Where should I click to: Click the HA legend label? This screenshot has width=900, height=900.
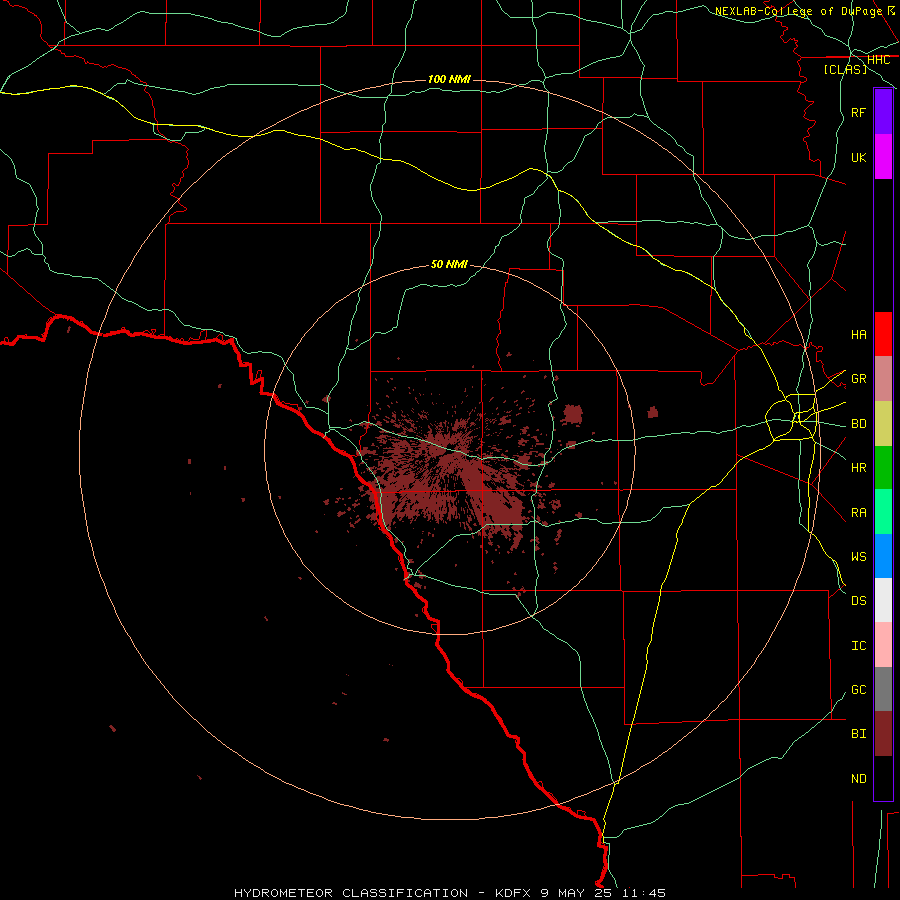tap(858, 334)
